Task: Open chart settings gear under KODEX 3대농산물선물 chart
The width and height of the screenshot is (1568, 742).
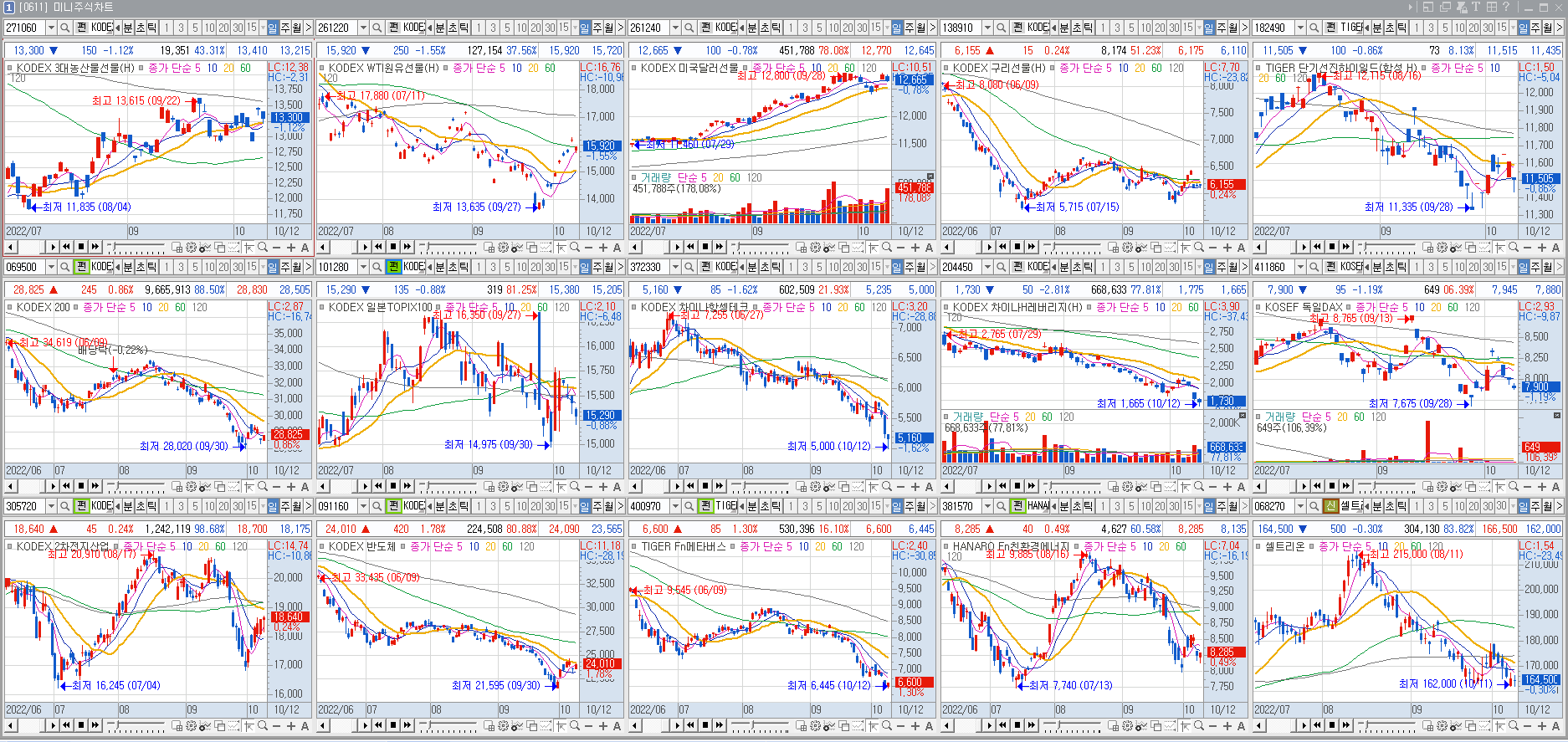Action: click(x=191, y=247)
